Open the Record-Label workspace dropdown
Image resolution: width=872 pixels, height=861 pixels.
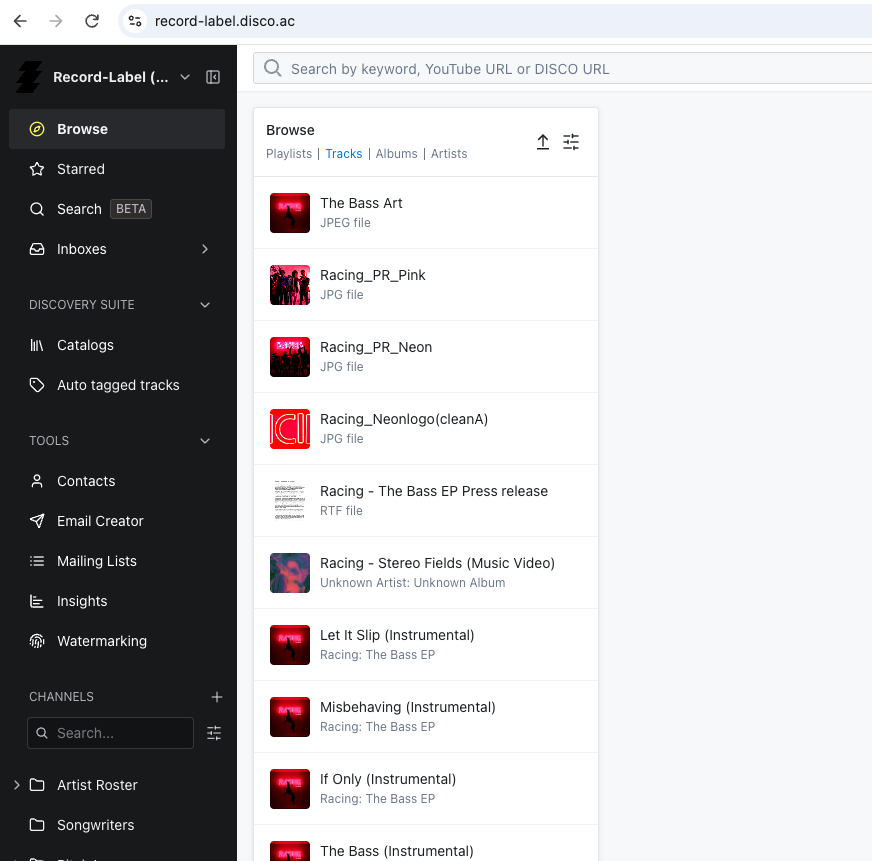click(x=185, y=77)
